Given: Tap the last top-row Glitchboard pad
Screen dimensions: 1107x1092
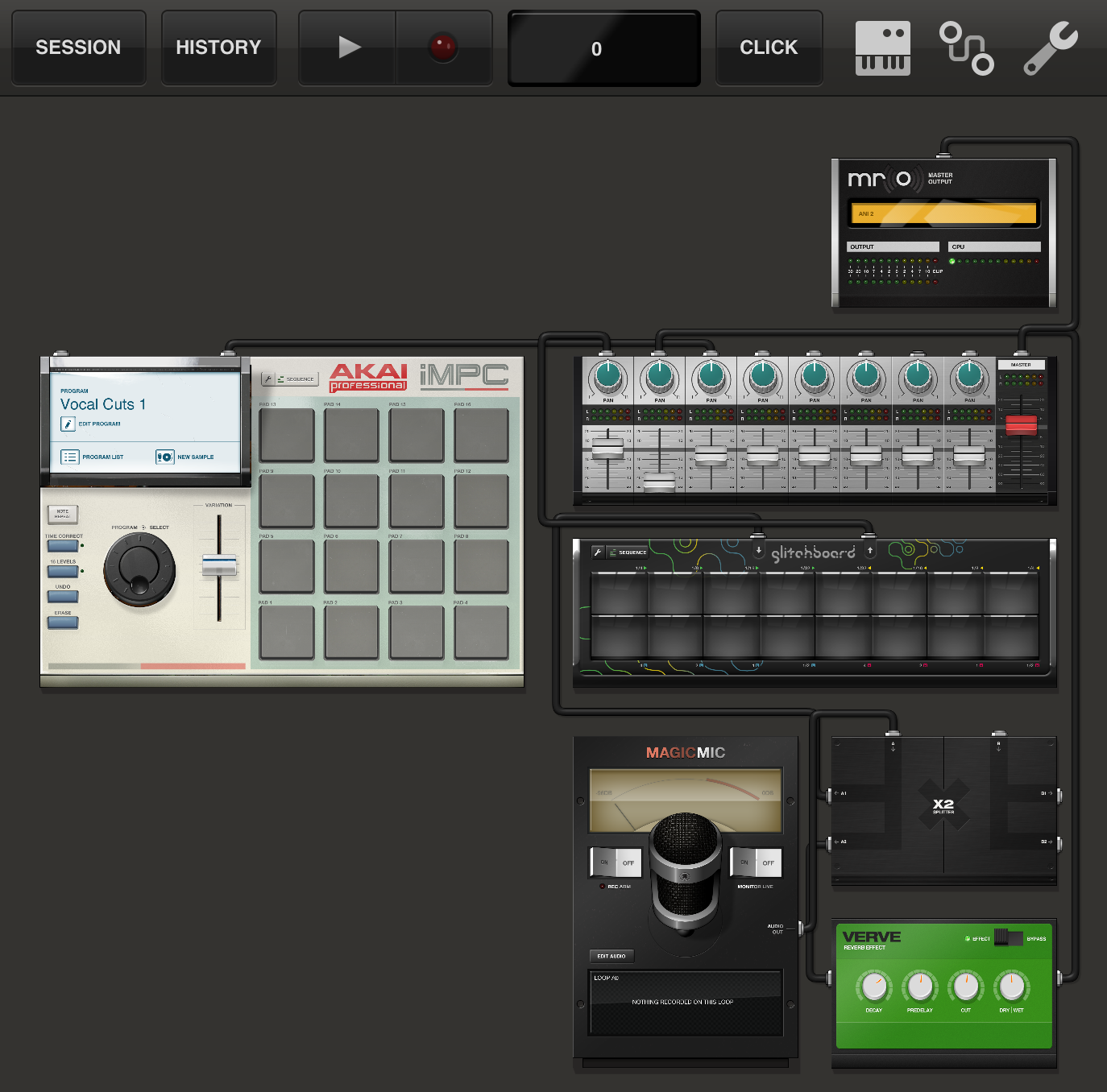Looking at the screenshot, I should pos(1011,594).
